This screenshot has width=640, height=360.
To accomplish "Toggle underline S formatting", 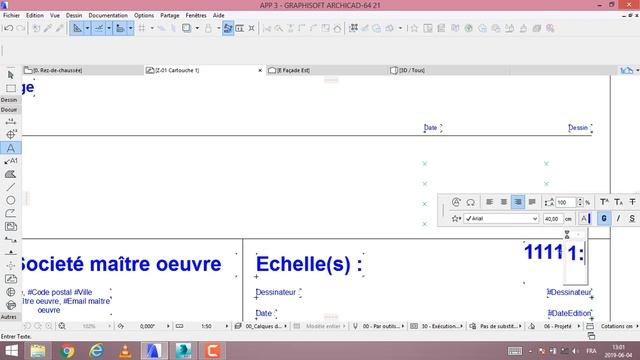I will 632,219.
